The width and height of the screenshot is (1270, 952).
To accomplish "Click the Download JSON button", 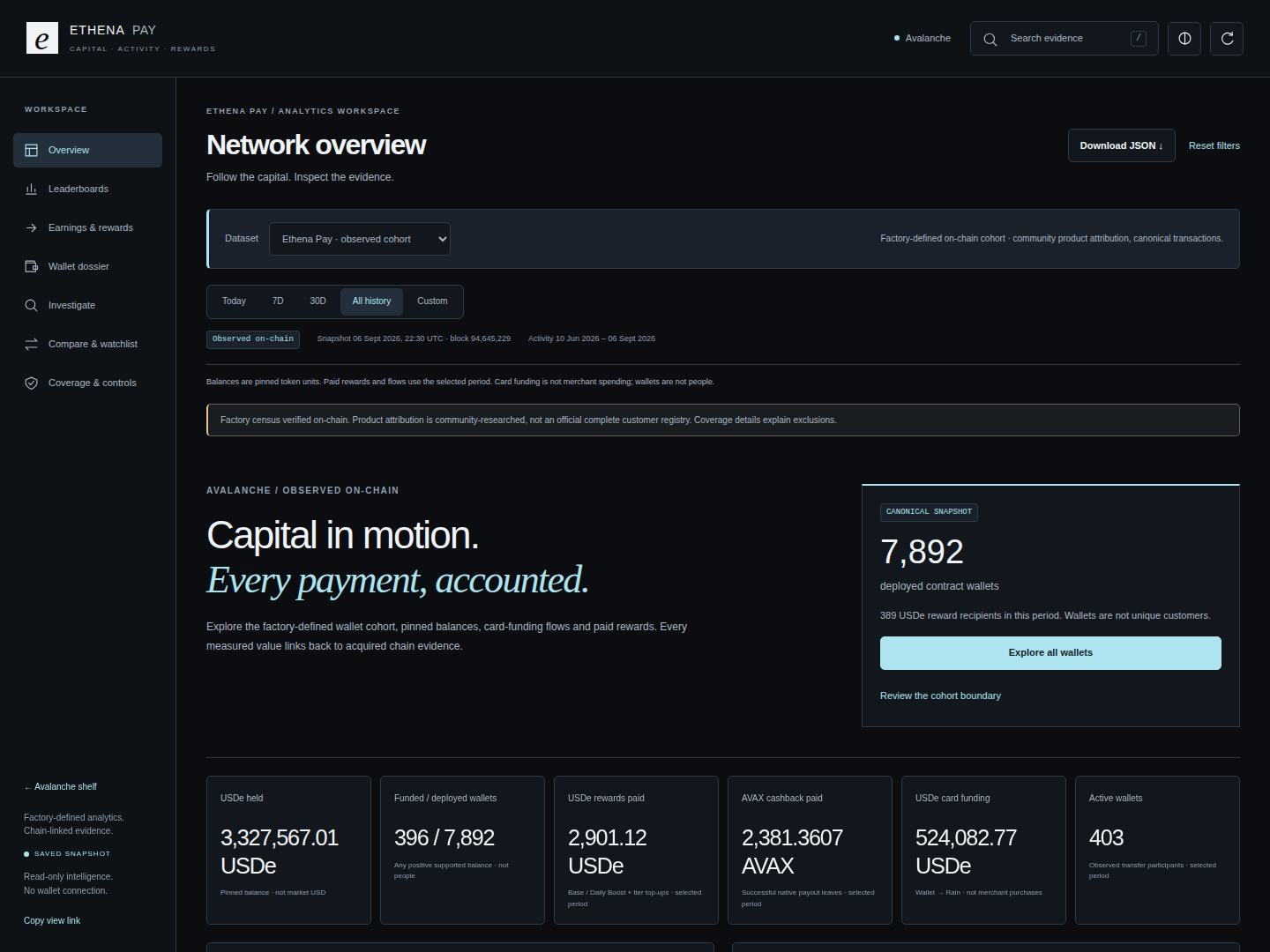I will [1121, 145].
